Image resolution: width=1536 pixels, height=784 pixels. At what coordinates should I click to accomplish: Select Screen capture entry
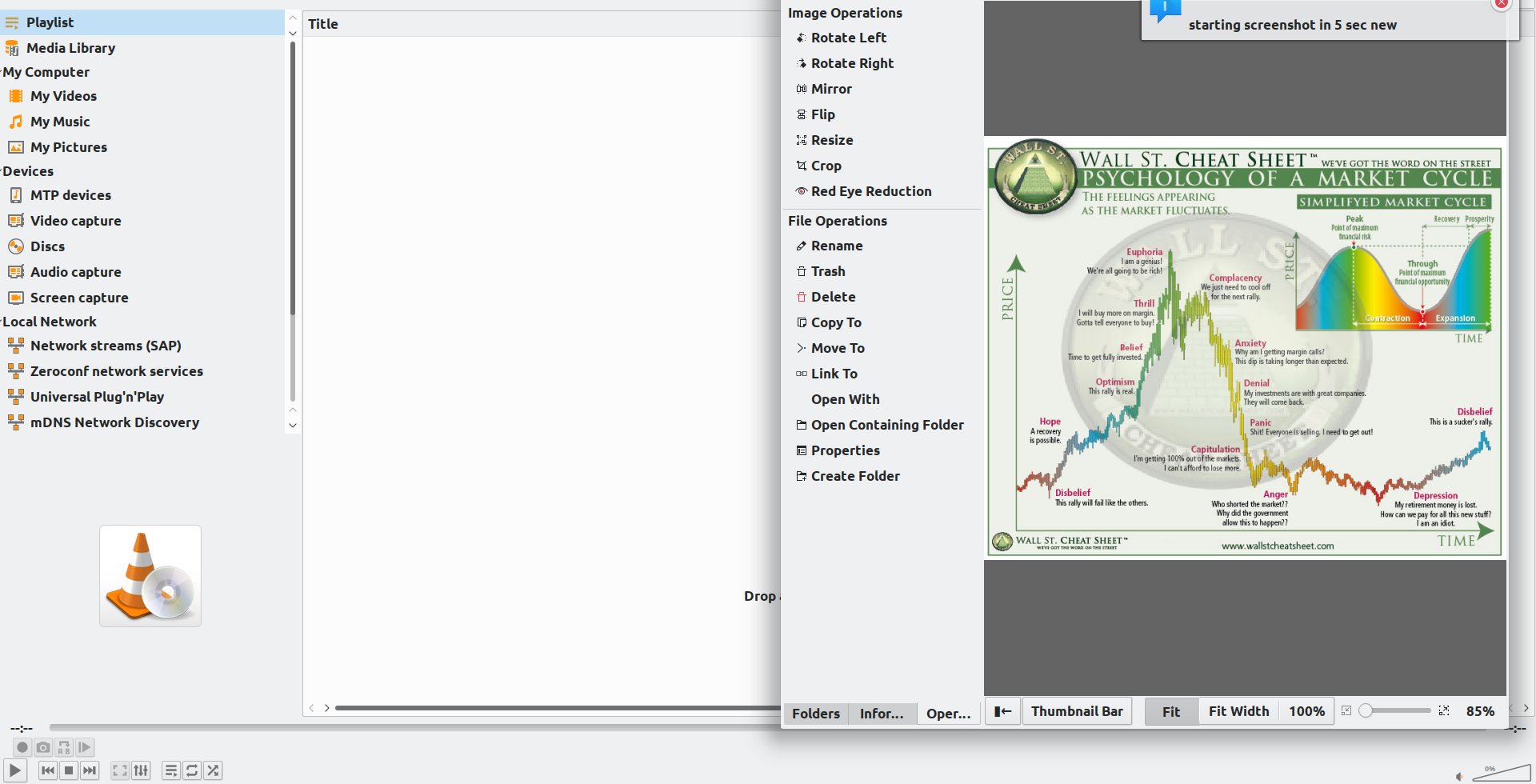(x=142, y=298)
